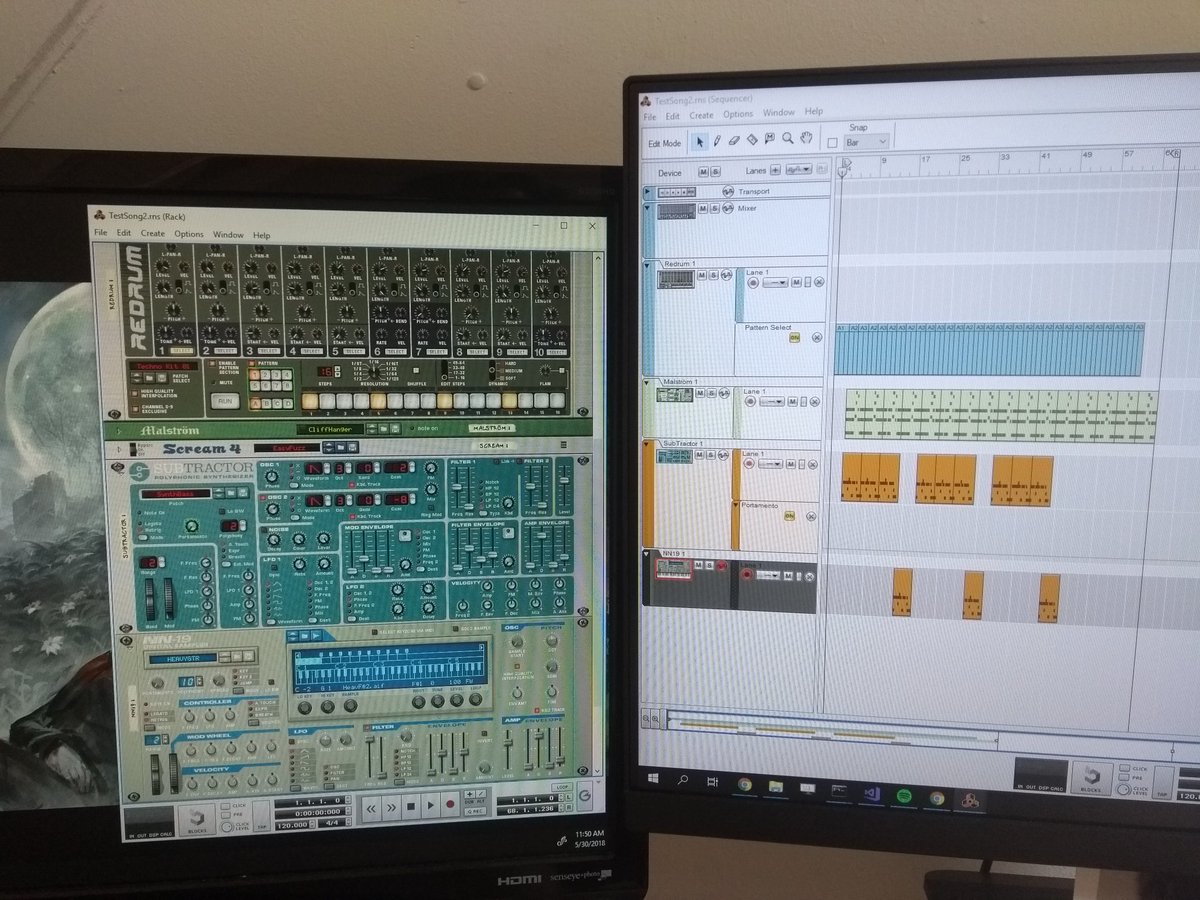Open the Window menu in Sequencer window
Image resolution: width=1200 pixels, height=900 pixels.
click(779, 113)
